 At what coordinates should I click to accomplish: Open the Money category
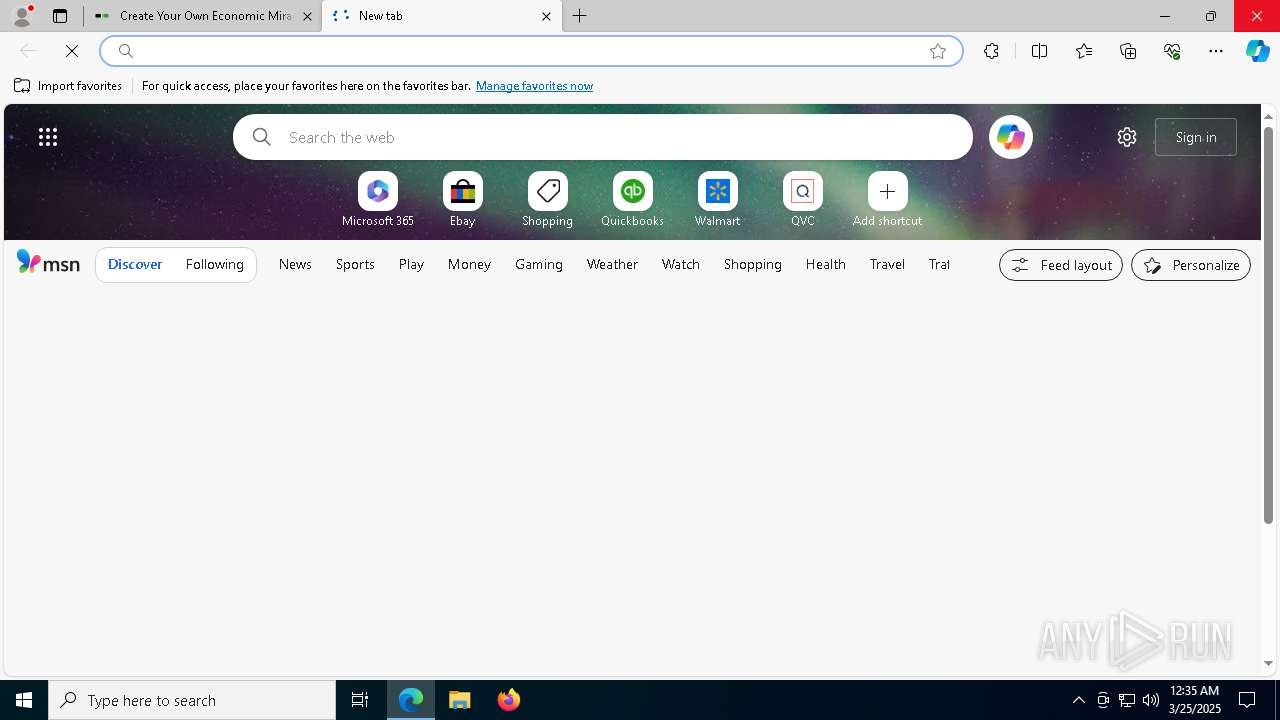[469, 264]
